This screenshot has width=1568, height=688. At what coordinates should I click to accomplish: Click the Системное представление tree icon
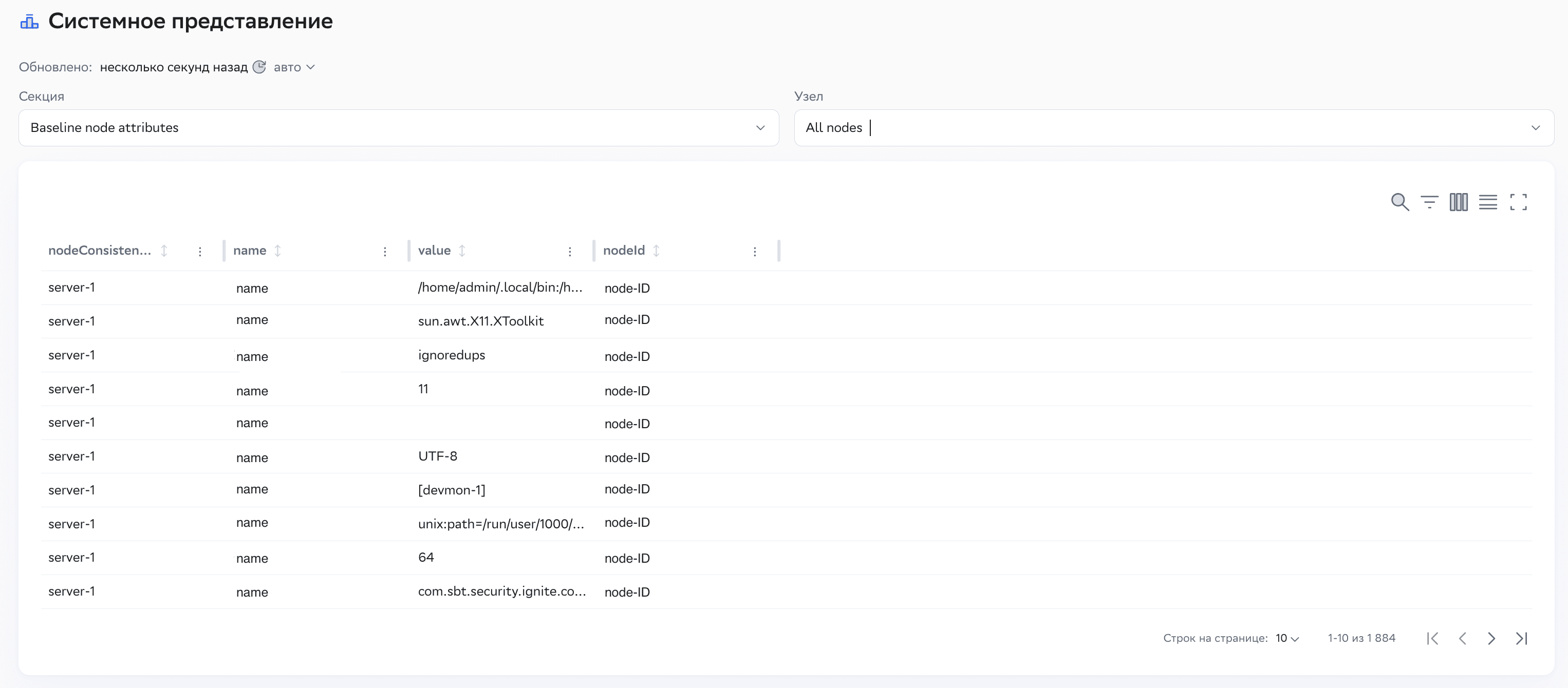click(29, 20)
